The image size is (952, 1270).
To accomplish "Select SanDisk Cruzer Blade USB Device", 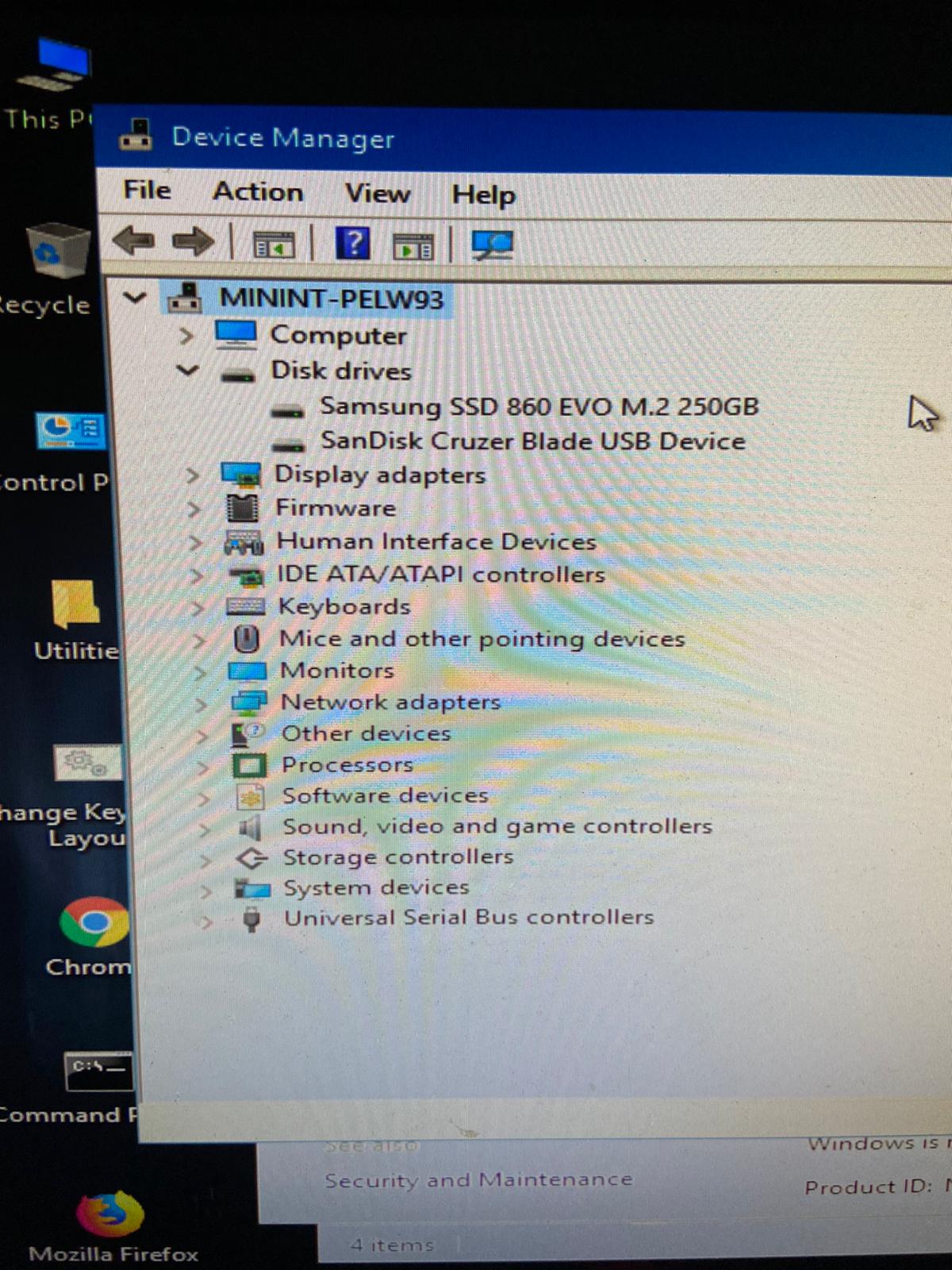I will 532,441.
